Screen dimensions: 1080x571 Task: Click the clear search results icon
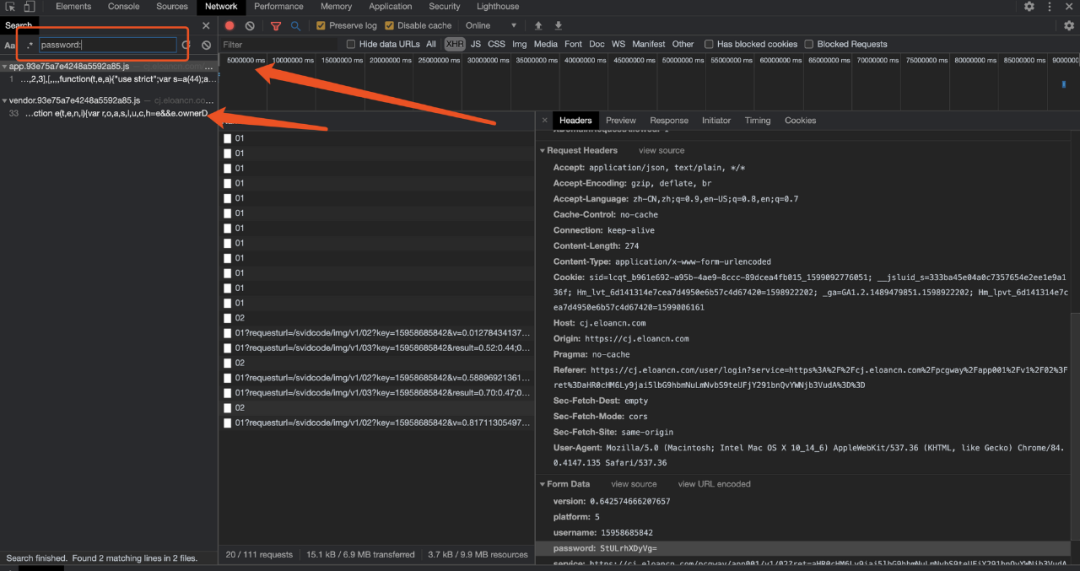tap(206, 45)
